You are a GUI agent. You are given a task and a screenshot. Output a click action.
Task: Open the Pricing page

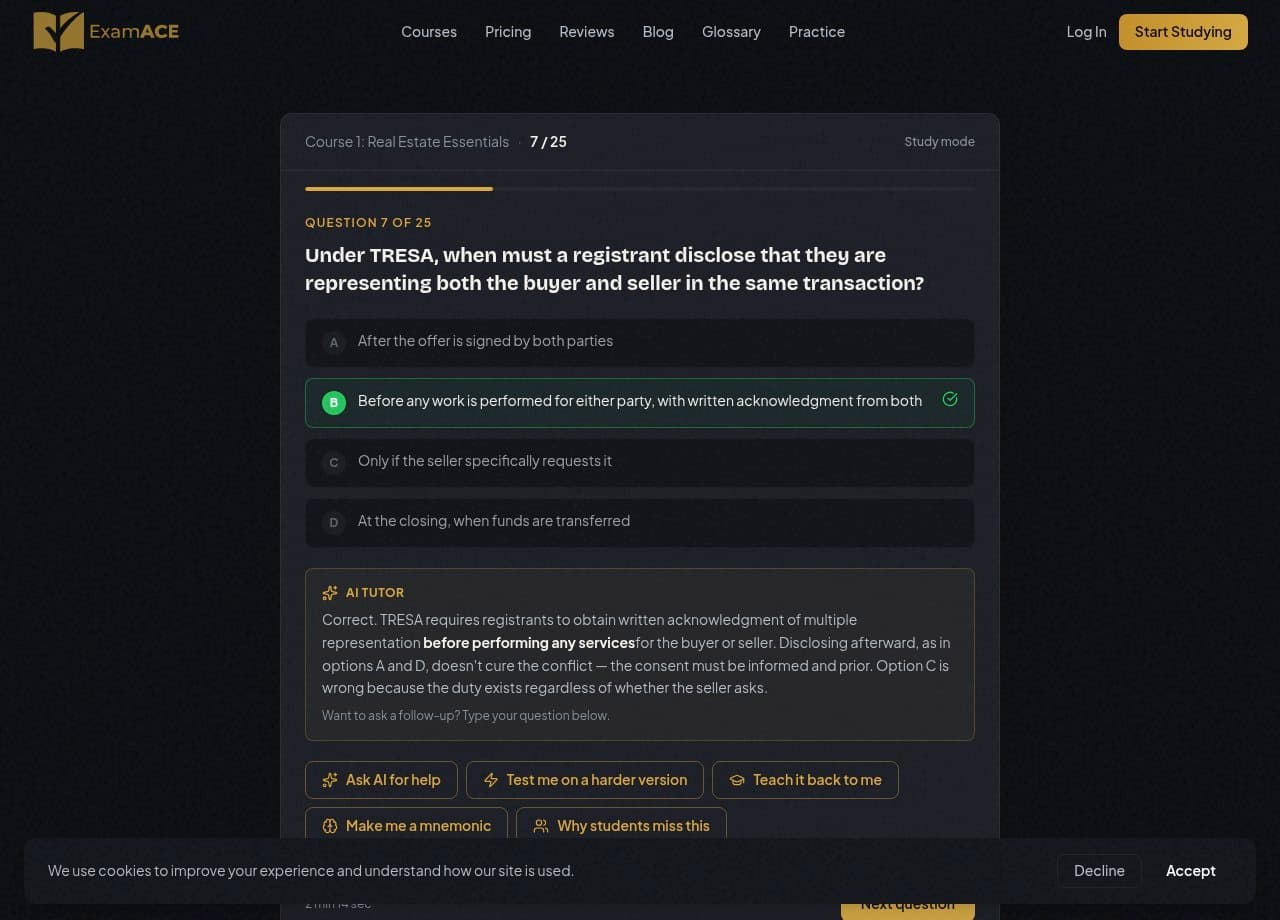click(x=508, y=32)
